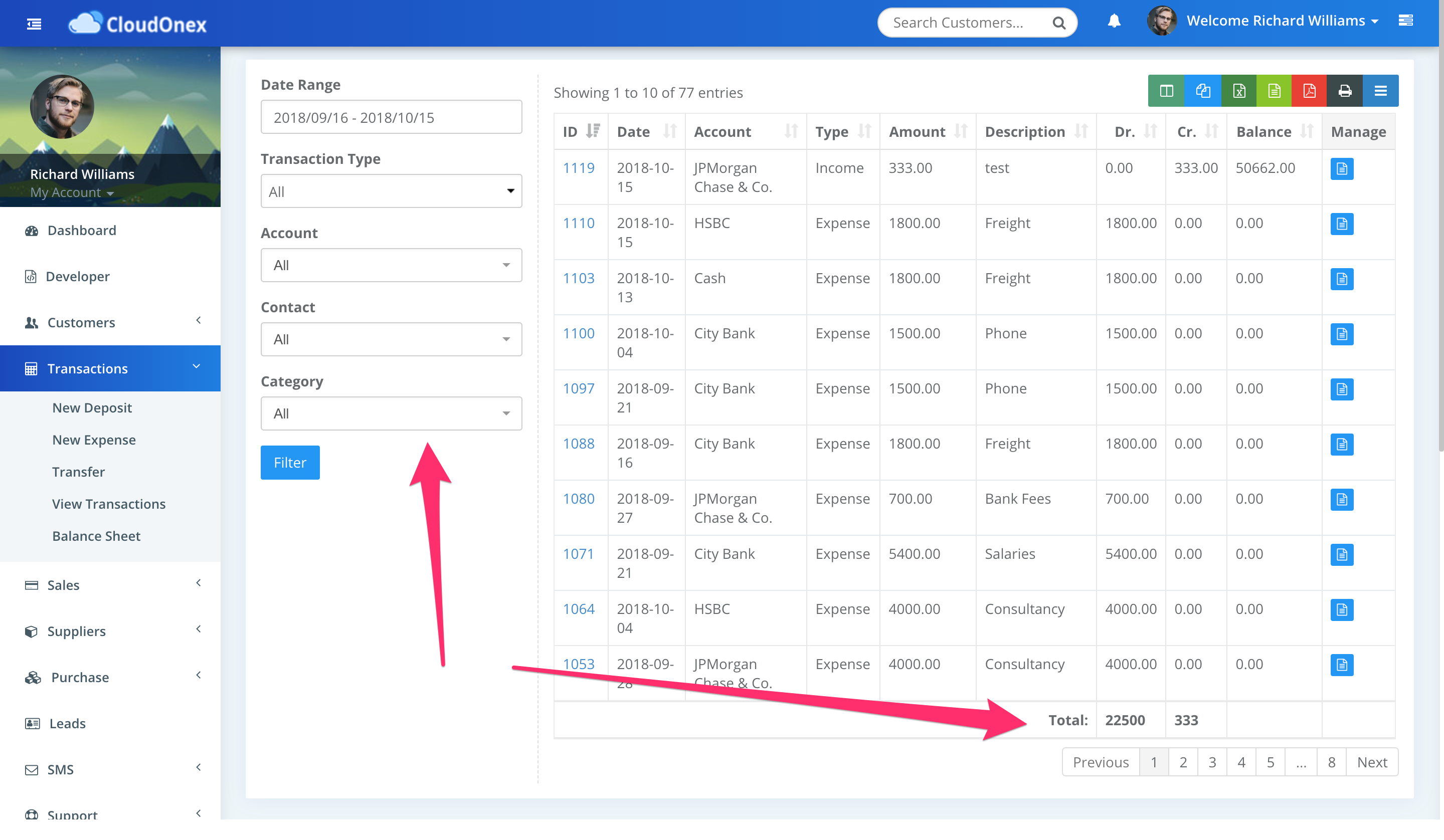Export table to CSV file
The height and width of the screenshot is (840, 1444).
pos(1274,91)
